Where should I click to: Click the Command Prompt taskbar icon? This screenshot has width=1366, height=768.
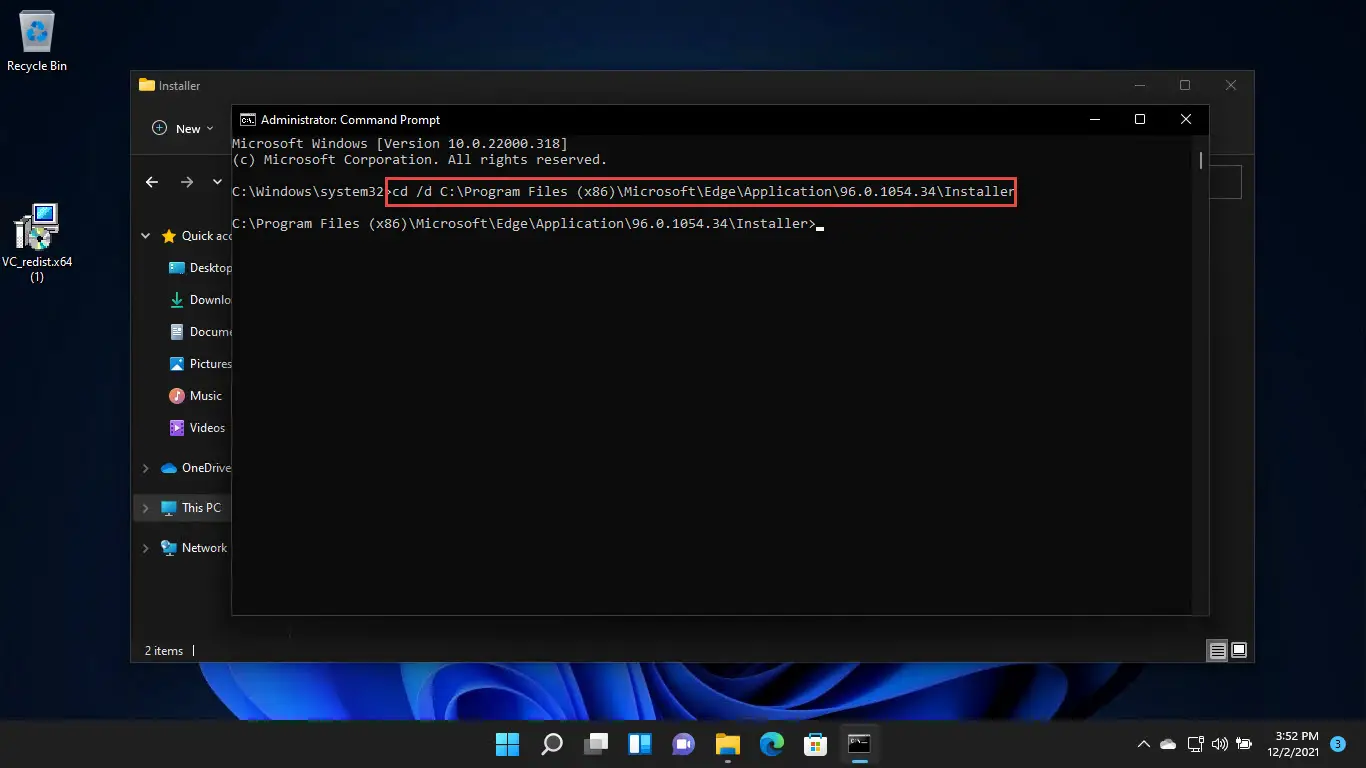point(859,744)
